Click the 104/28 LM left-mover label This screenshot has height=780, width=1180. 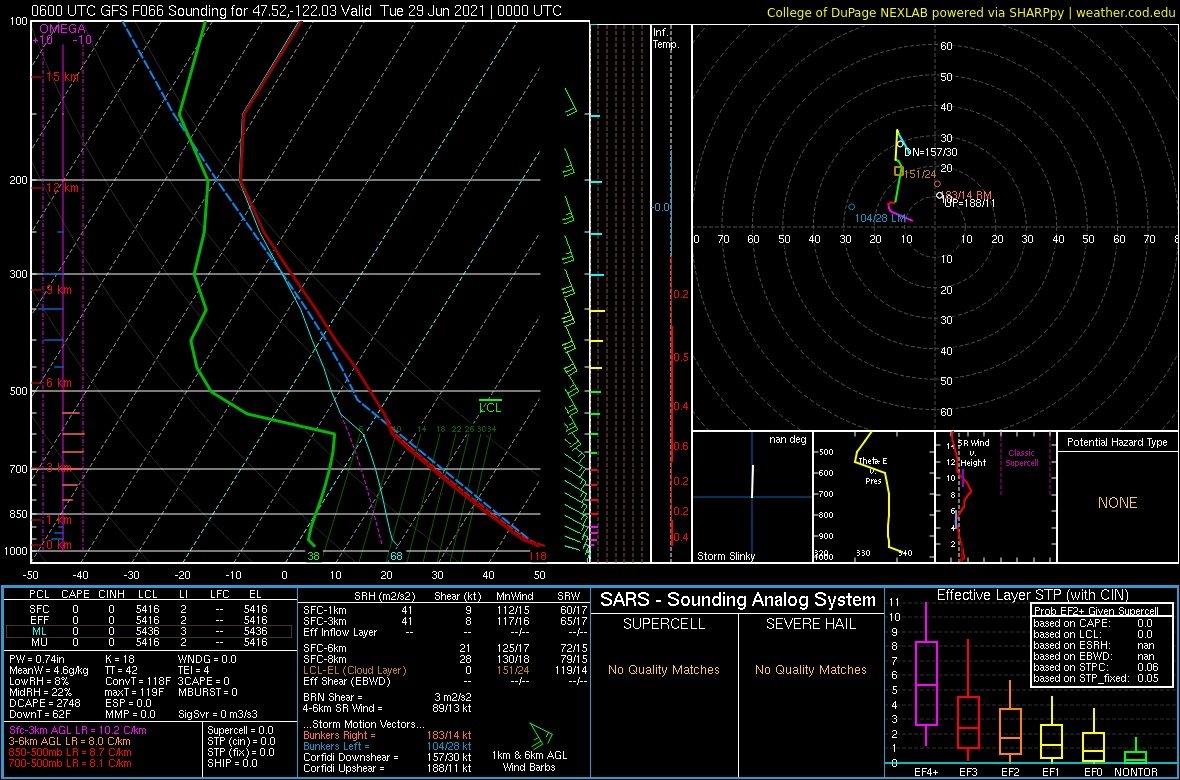coord(880,218)
